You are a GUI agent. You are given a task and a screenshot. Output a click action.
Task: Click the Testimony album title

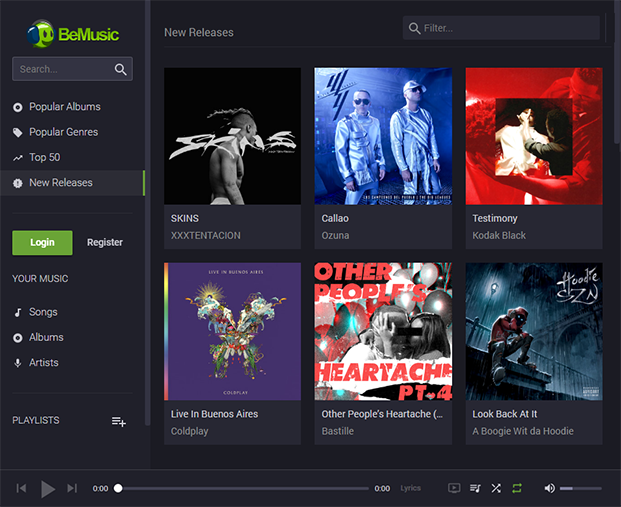[495, 219]
